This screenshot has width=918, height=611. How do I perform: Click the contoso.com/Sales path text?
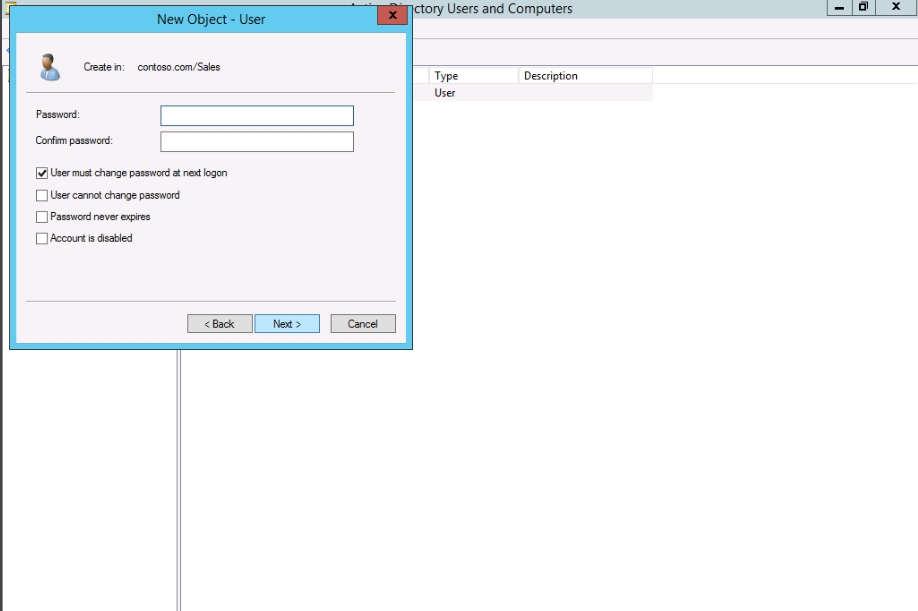(x=179, y=67)
